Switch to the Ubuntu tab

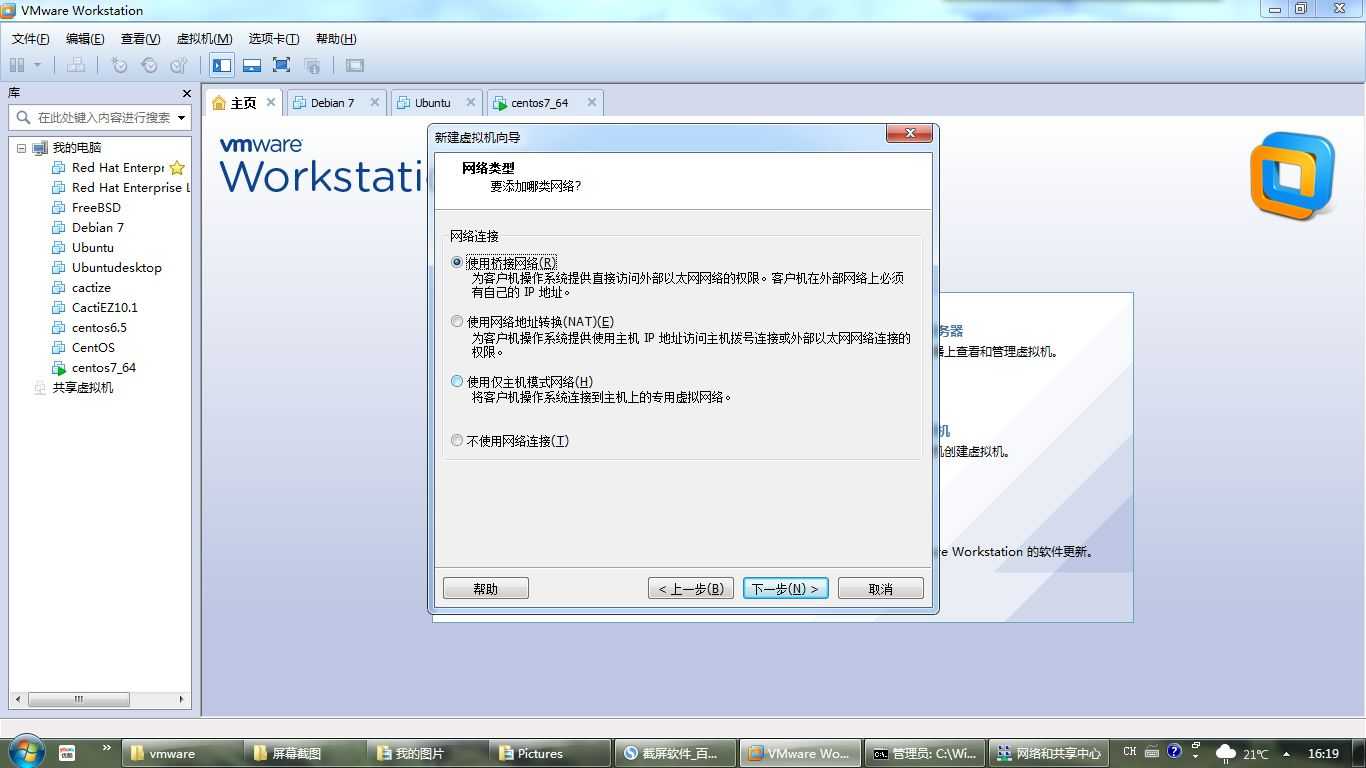click(432, 102)
